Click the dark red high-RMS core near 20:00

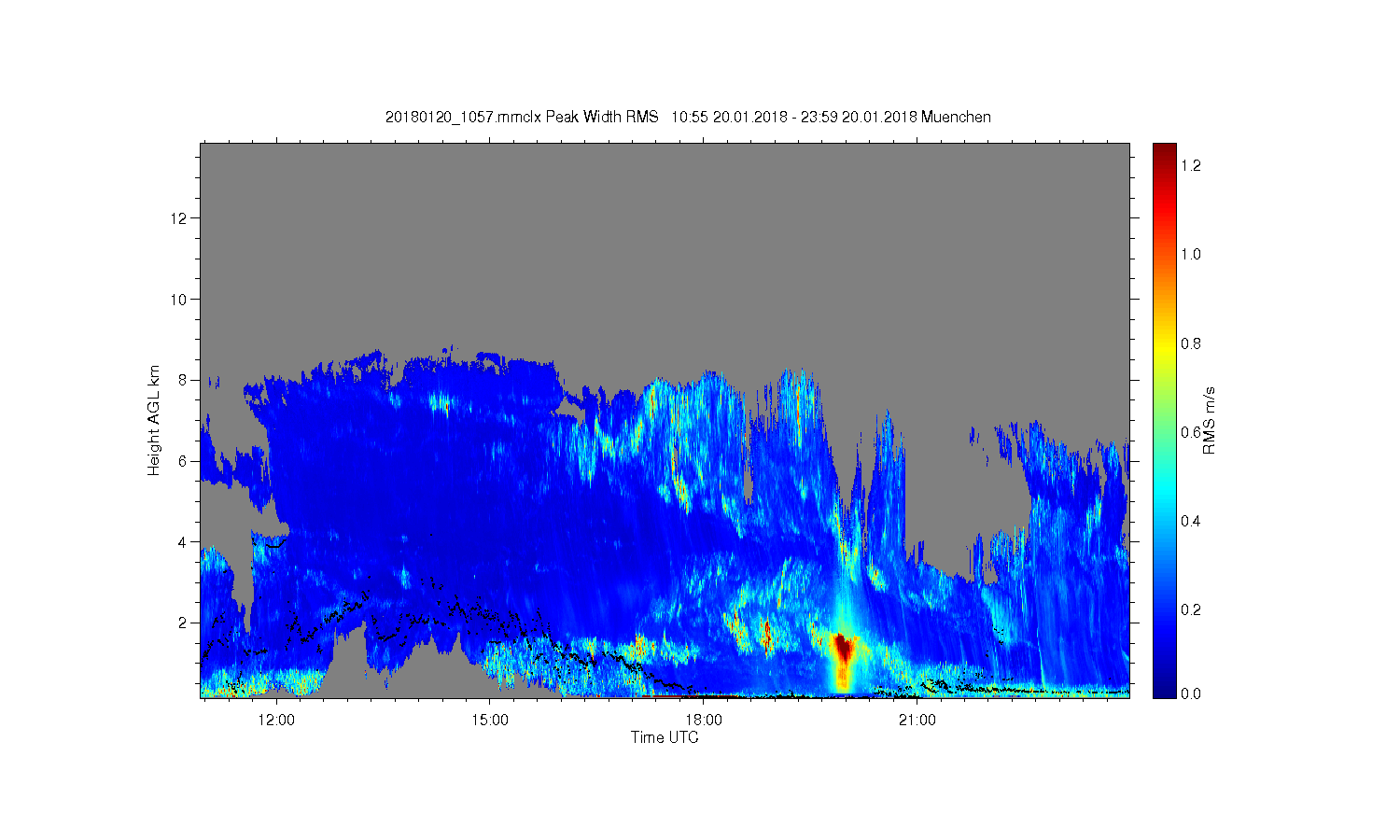pos(844,647)
